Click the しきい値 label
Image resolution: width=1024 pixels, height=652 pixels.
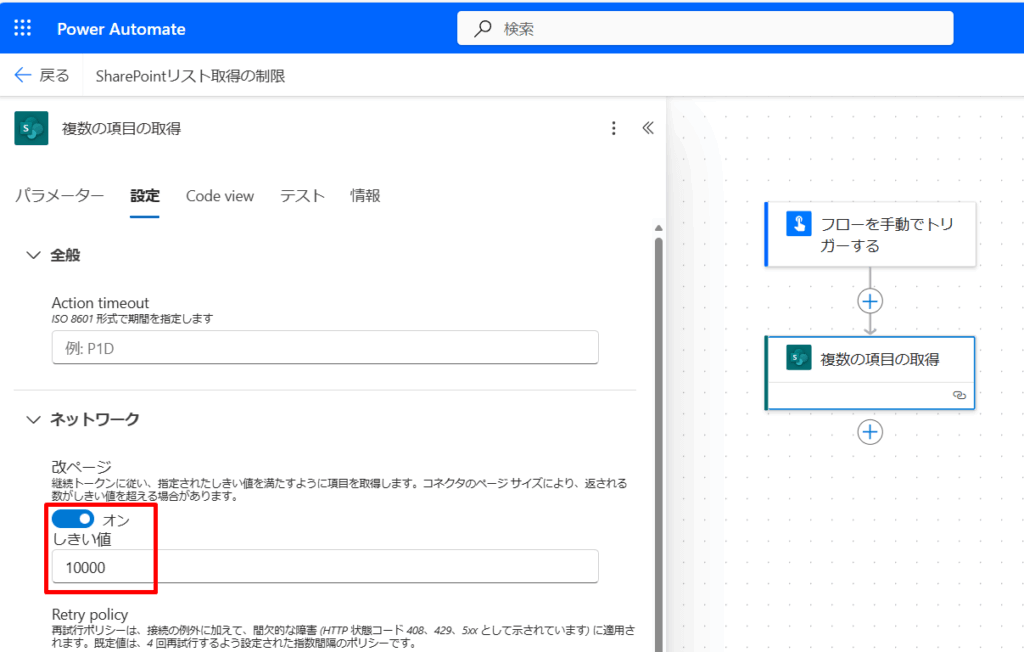tap(82, 539)
